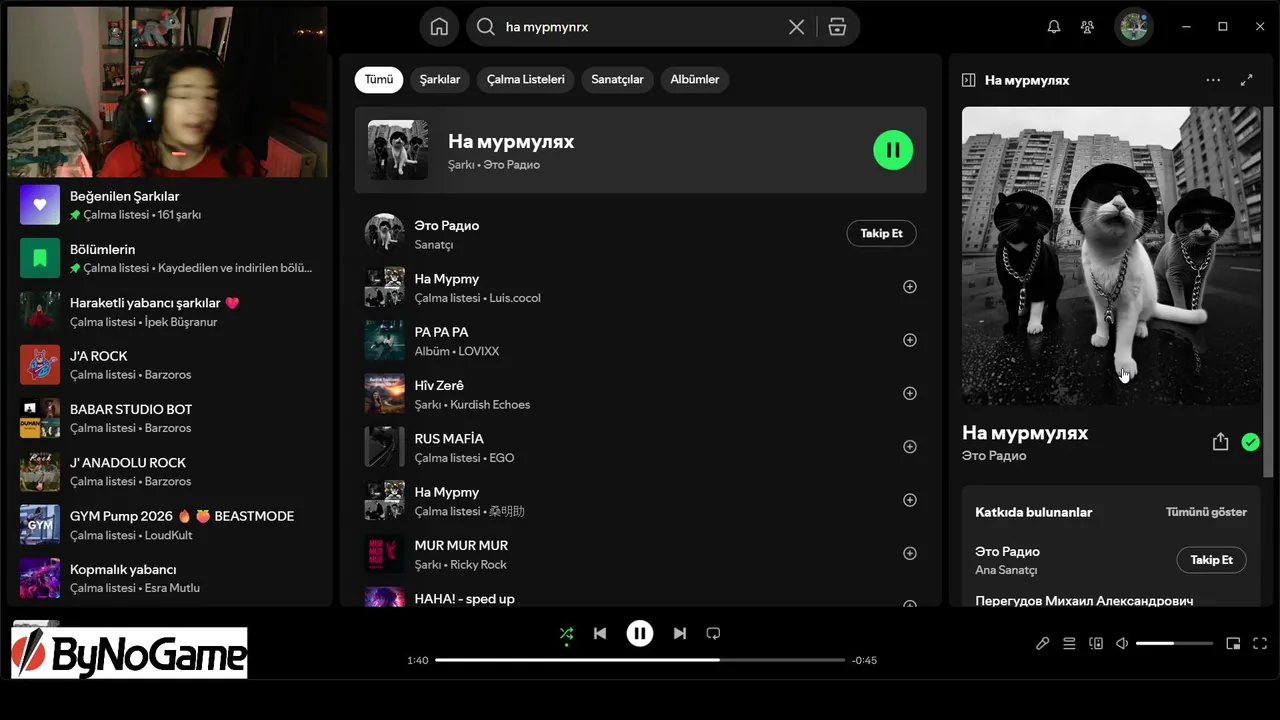Add first На Мурmy playlist by Luis.cocol
This screenshot has width=1280, height=720.
910,287
